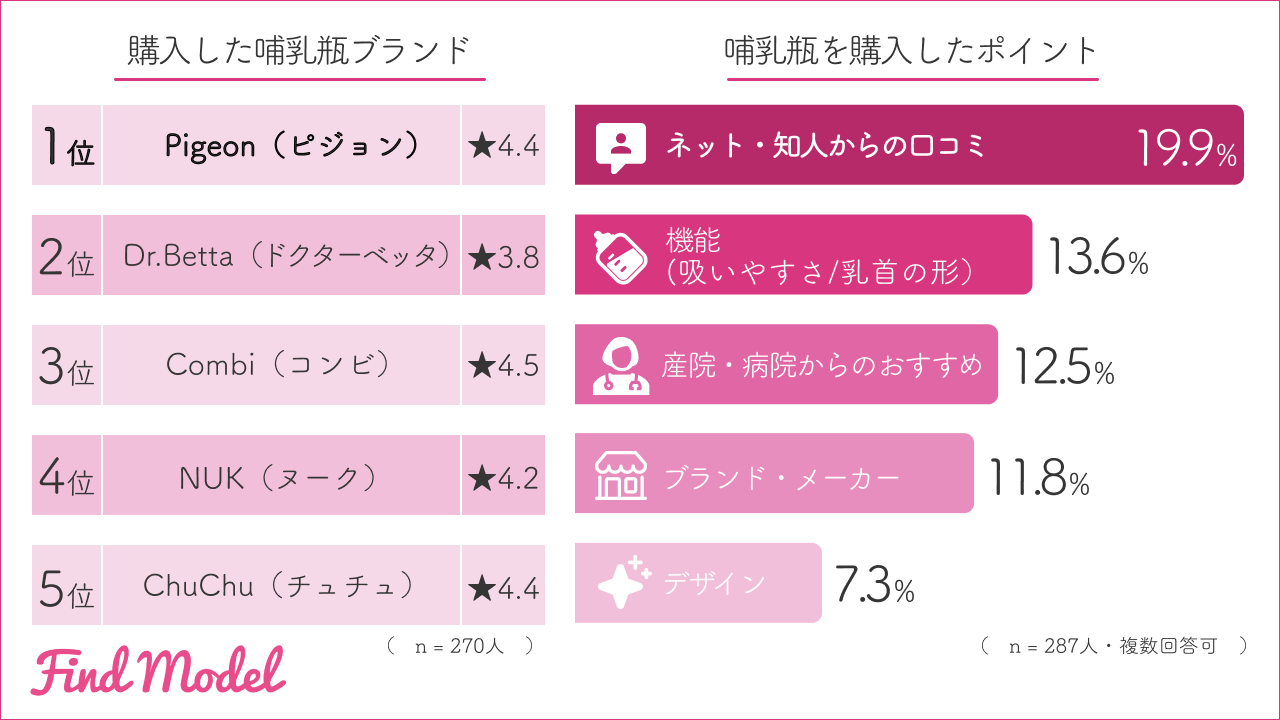
Task: Click the 19.9% word-of-mouth bar
Action: (908, 146)
